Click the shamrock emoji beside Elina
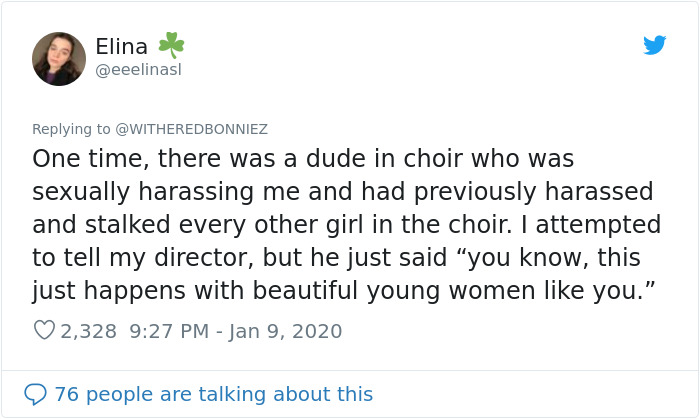The width and height of the screenshot is (700, 419). tap(170, 46)
